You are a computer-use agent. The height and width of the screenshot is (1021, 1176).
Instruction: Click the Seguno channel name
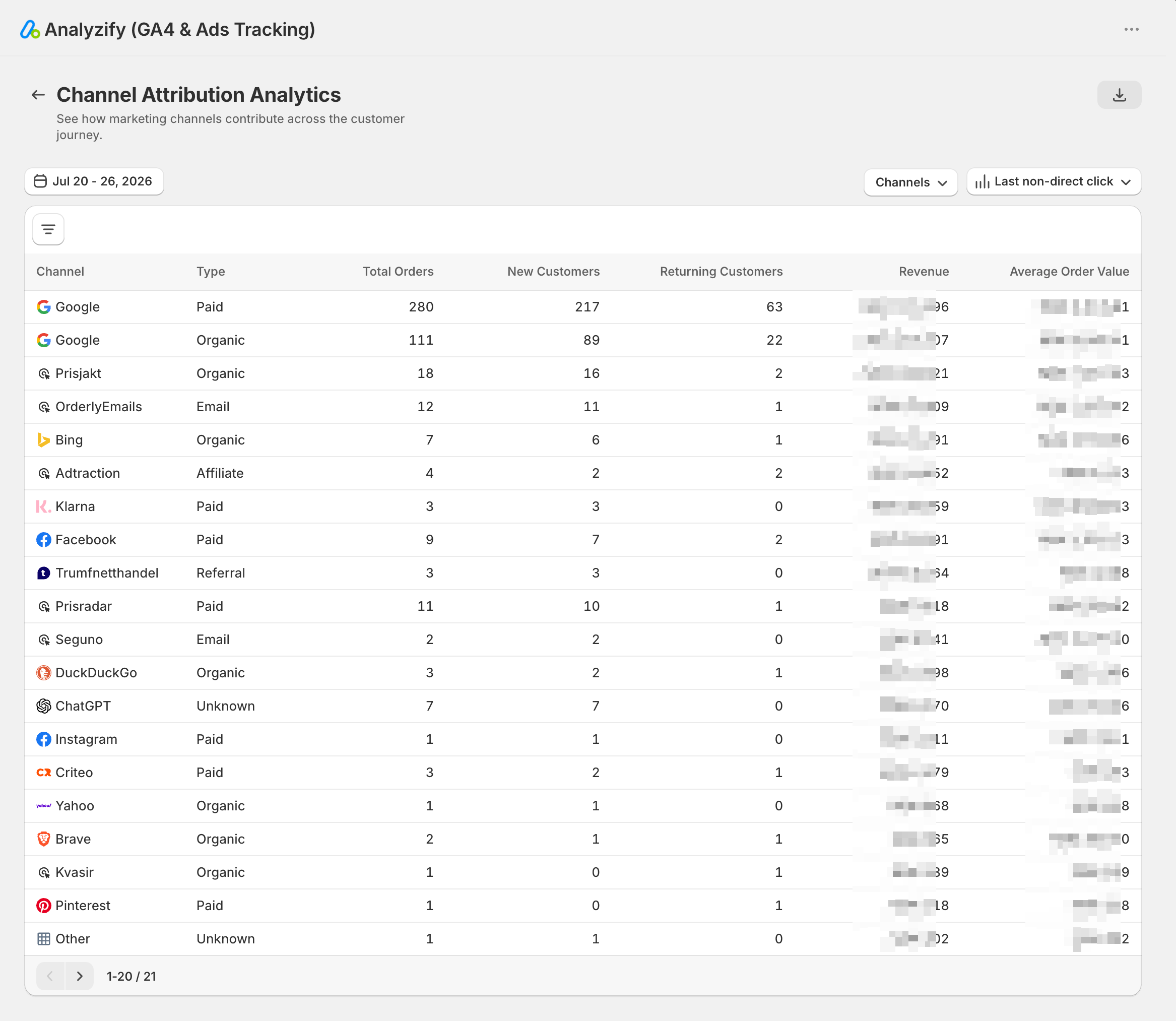(x=79, y=640)
